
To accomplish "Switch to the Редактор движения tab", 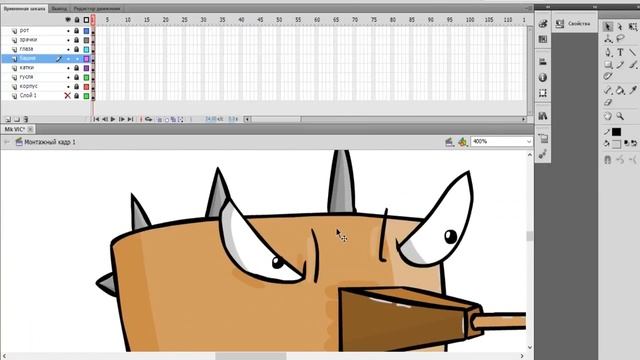I will (x=97, y=9).
